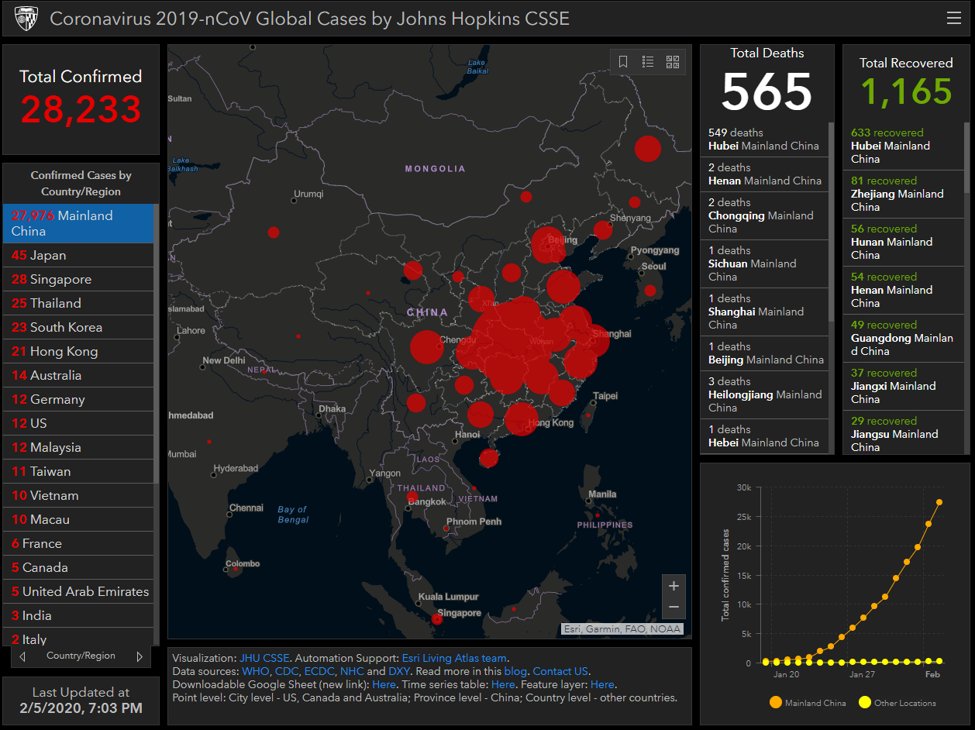The image size is (975, 730).
Task: Select 3 deaths Heilongjiang entry
Action: pos(764,394)
